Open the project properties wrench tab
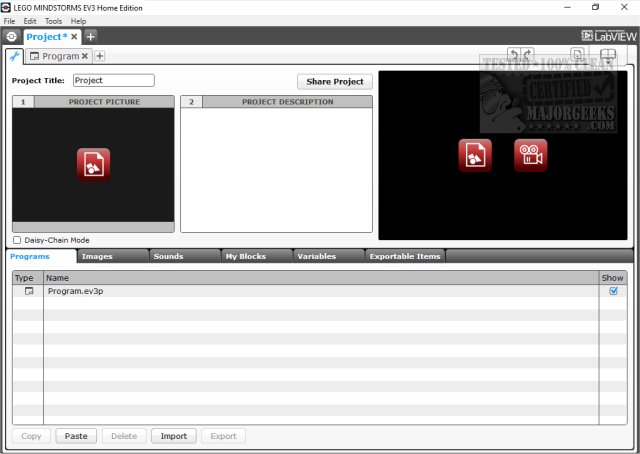The image size is (640, 454). [15, 56]
